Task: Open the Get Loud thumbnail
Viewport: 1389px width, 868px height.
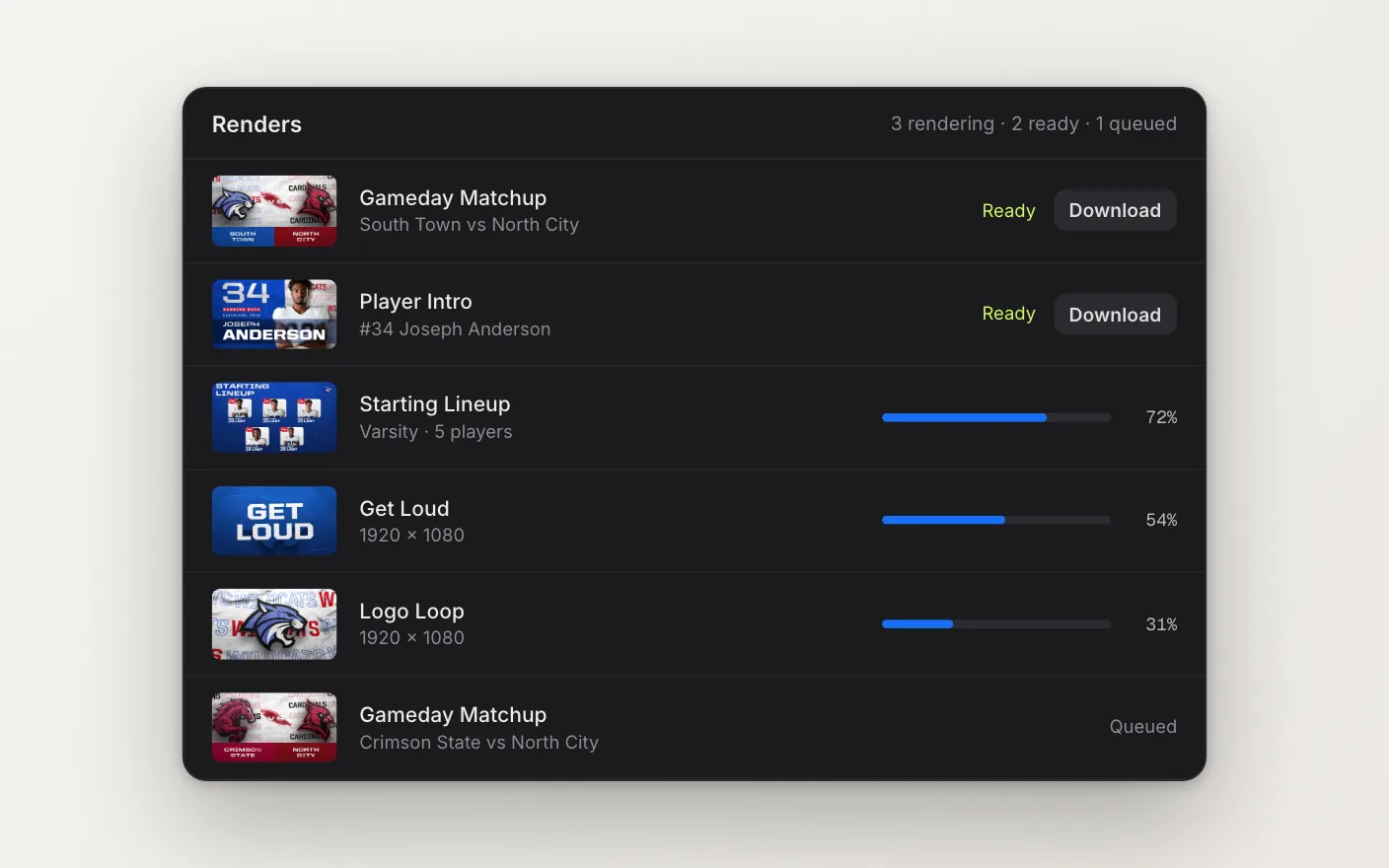Action: [x=274, y=521]
